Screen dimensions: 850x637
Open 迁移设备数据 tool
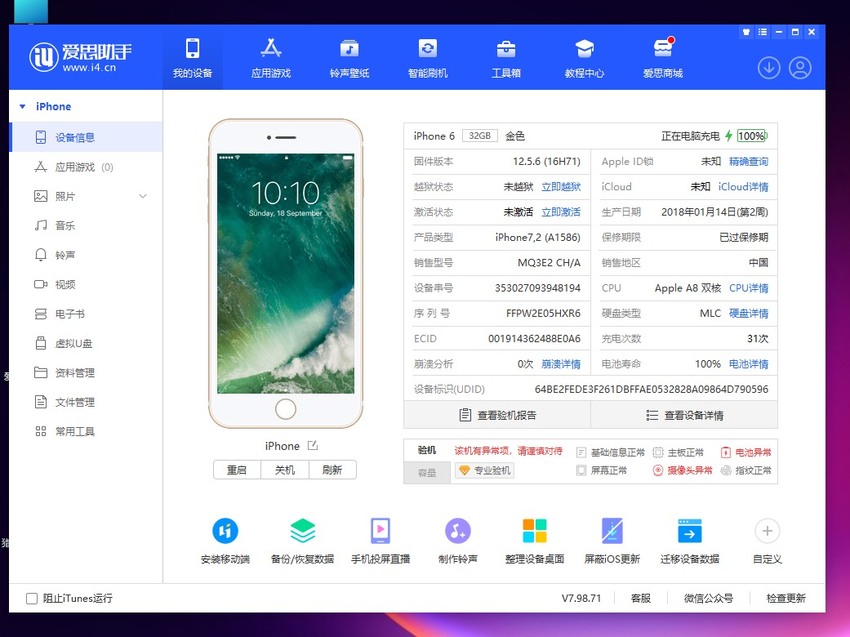point(690,541)
